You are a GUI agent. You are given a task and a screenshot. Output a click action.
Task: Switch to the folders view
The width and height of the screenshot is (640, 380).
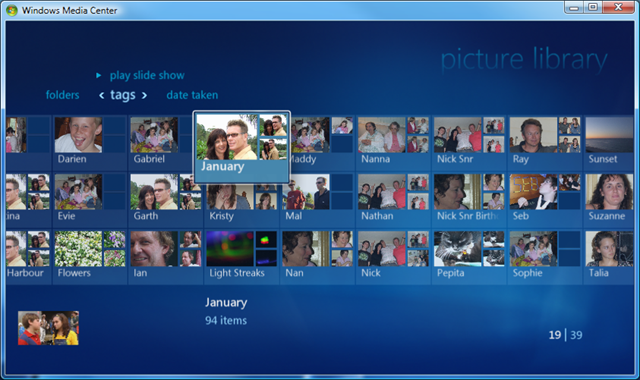(62, 95)
